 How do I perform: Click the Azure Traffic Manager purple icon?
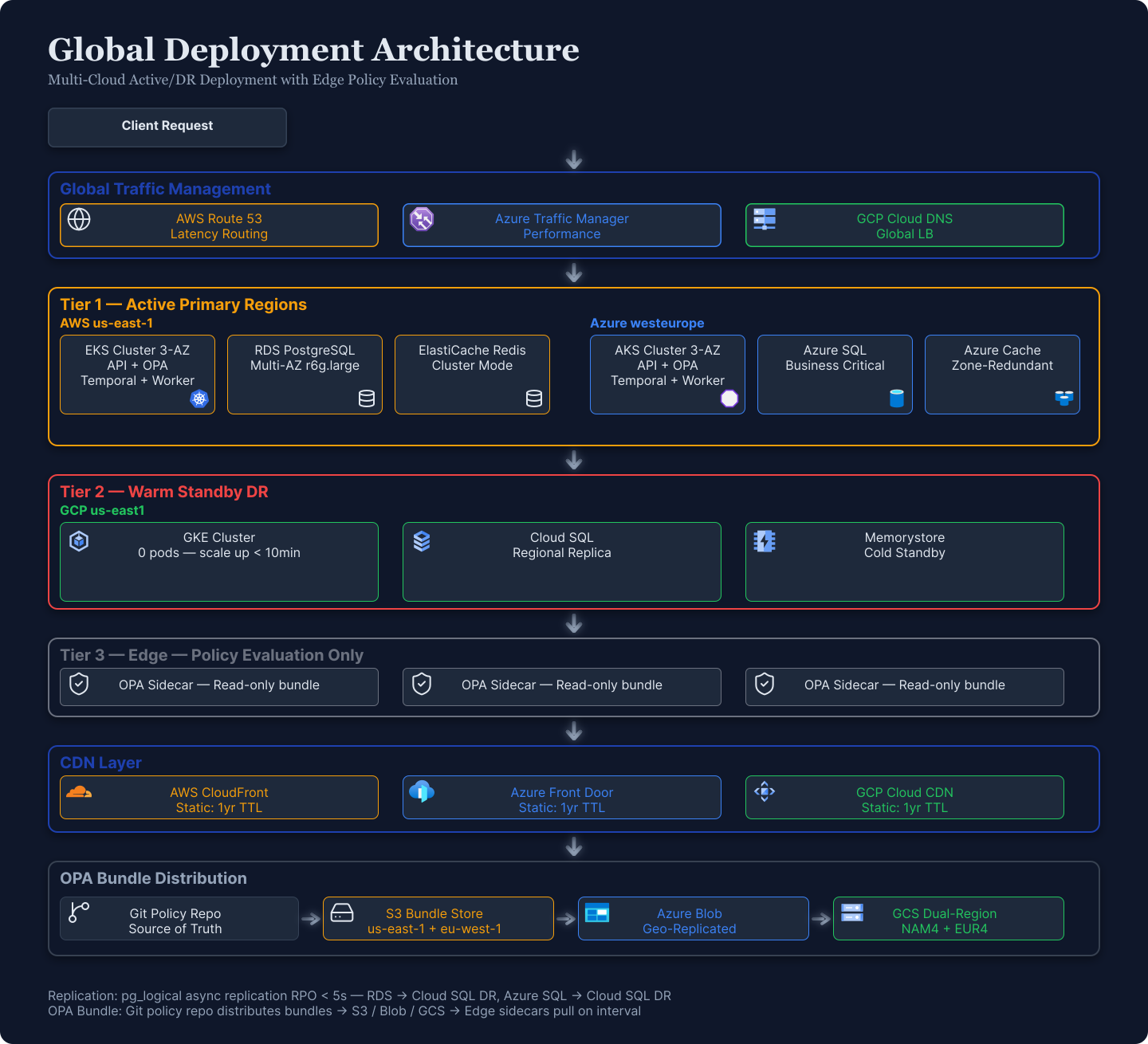(422, 218)
